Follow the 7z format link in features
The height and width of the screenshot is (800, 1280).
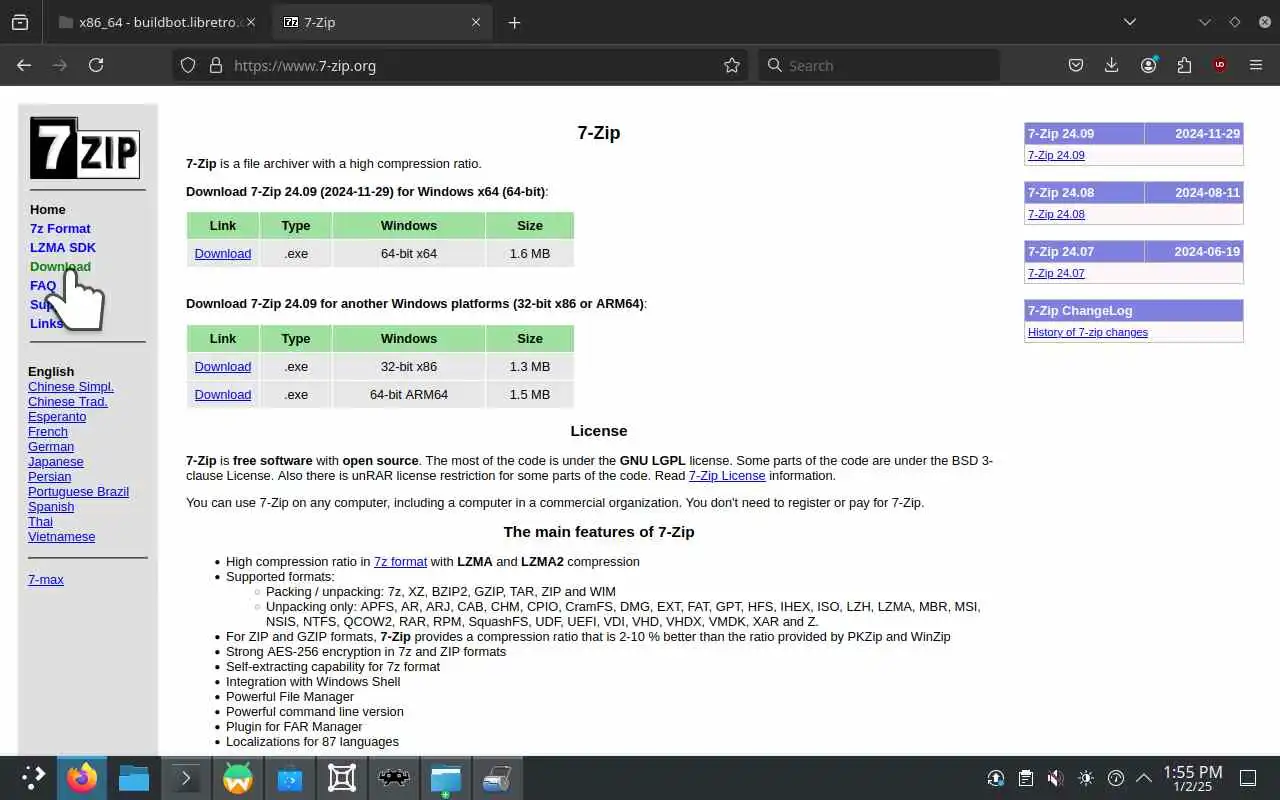pos(400,561)
